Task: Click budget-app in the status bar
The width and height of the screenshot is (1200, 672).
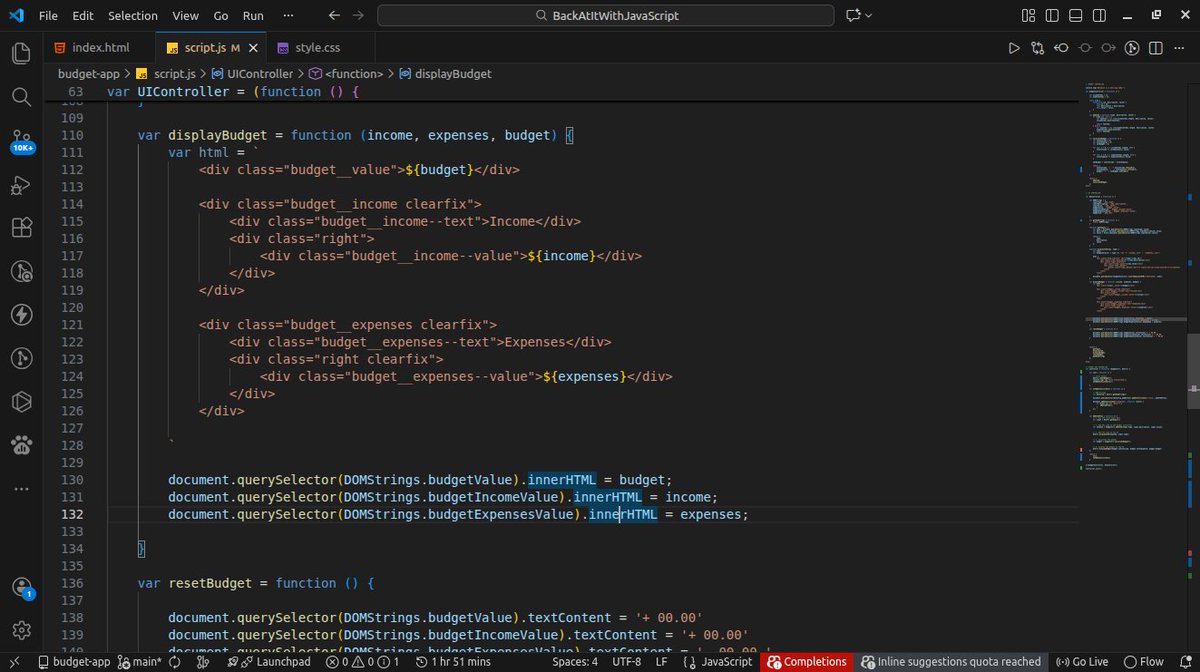Action: point(73,662)
